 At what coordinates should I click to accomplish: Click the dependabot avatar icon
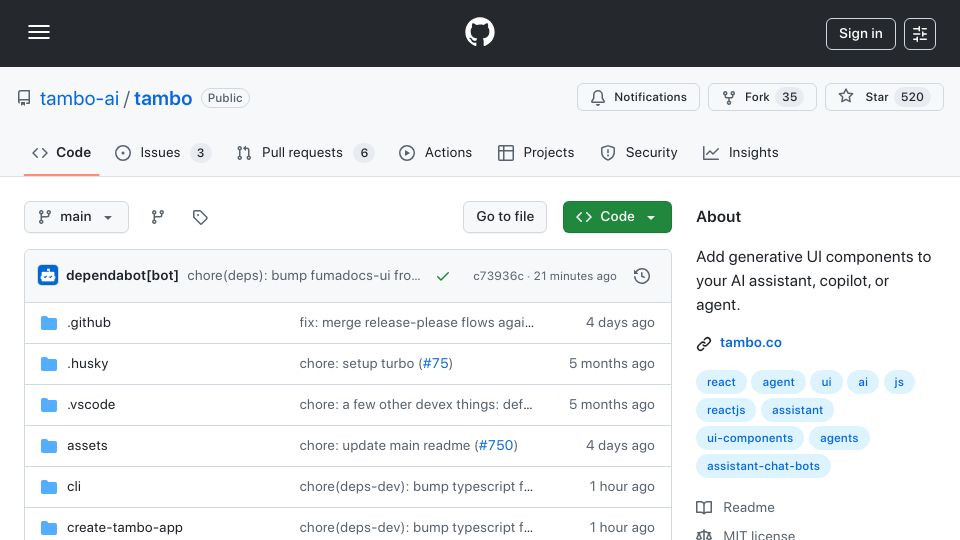tap(48, 276)
